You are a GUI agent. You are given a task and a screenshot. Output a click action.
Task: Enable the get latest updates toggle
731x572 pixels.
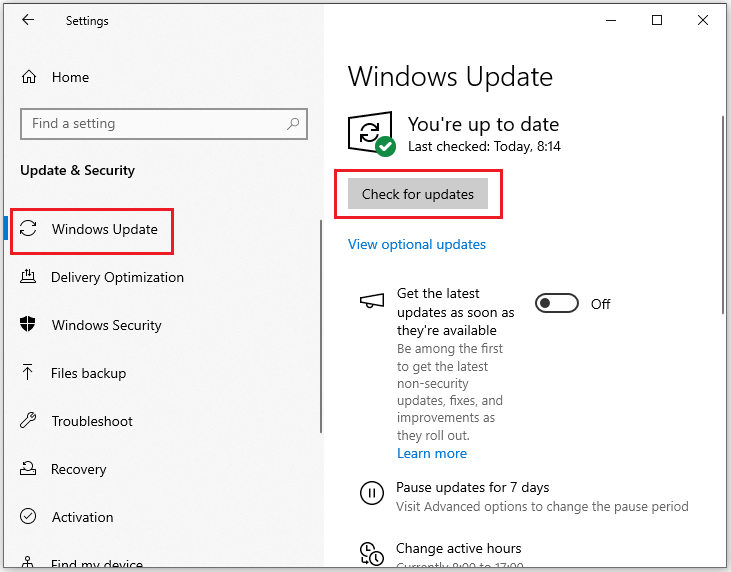[557, 304]
